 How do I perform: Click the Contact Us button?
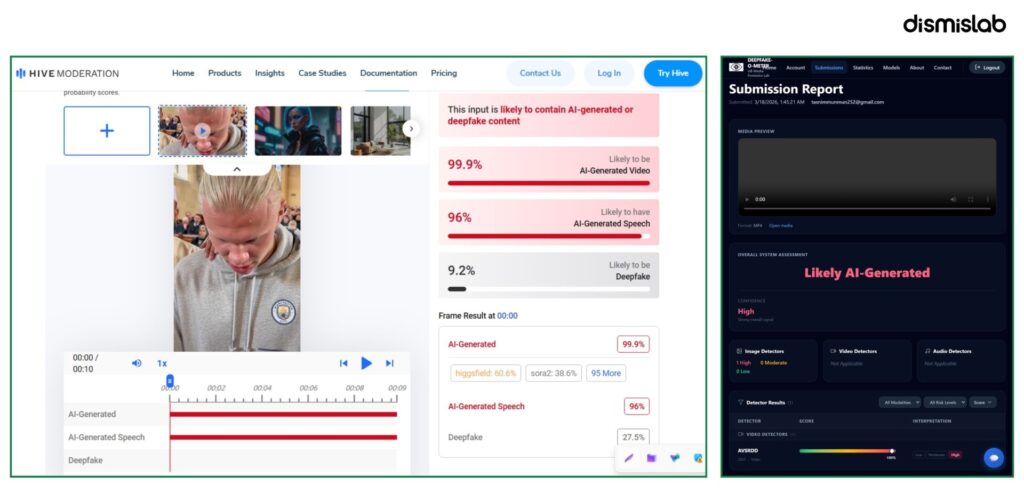click(540, 73)
